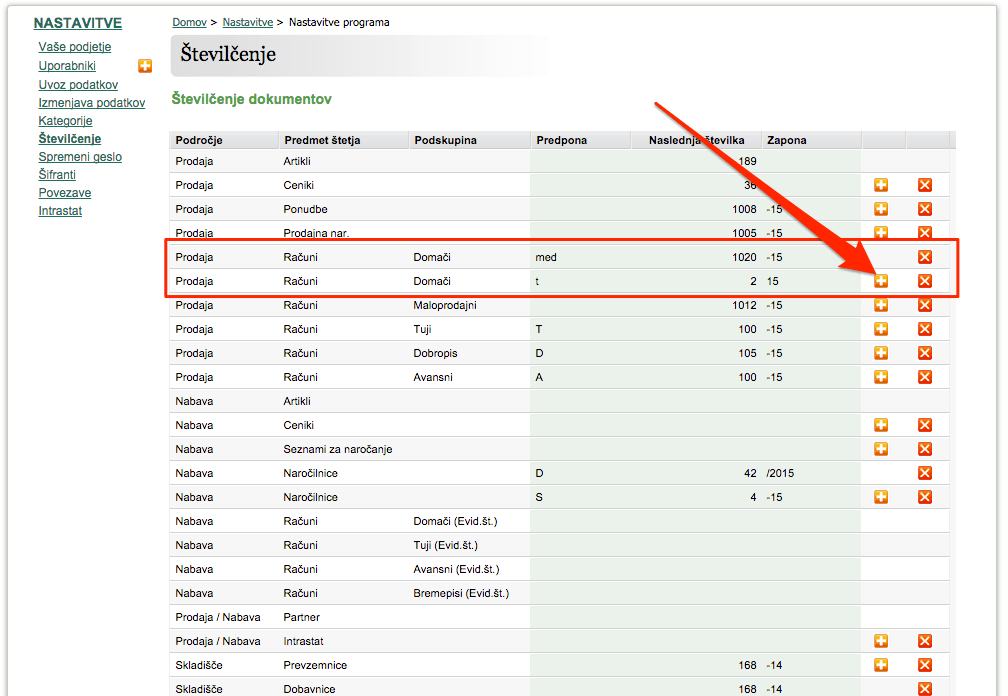Open Uvoz podatkov page
Screen dimensions: 1008x696
[78, 84]
